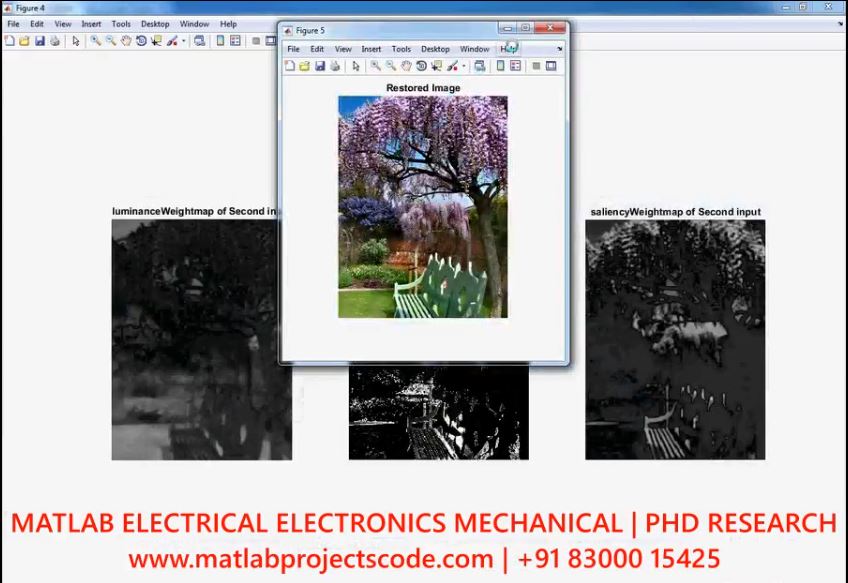This screenshot has height=583, width=848.
Task: Open Insert menu in Figure 4
Action: 91,23
